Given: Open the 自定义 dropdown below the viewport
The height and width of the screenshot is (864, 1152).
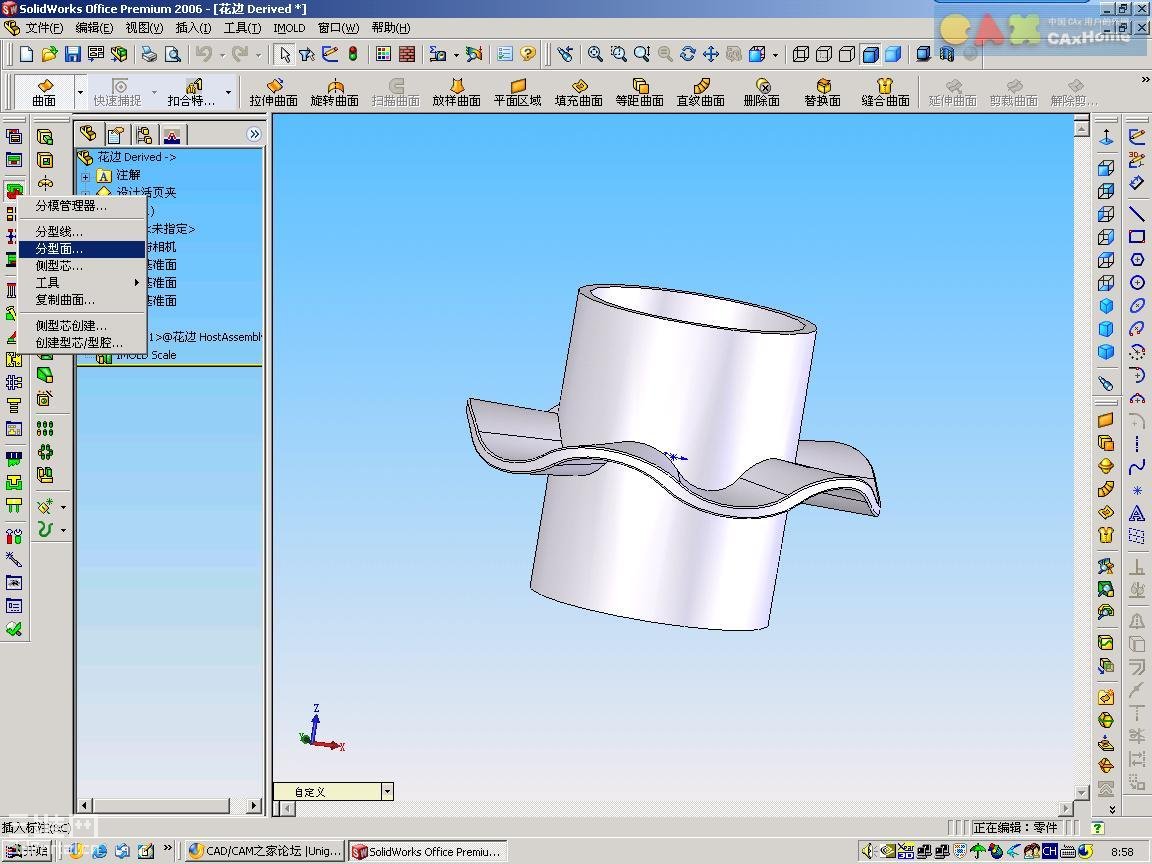Looking at the screenshot, I should 387,792.
